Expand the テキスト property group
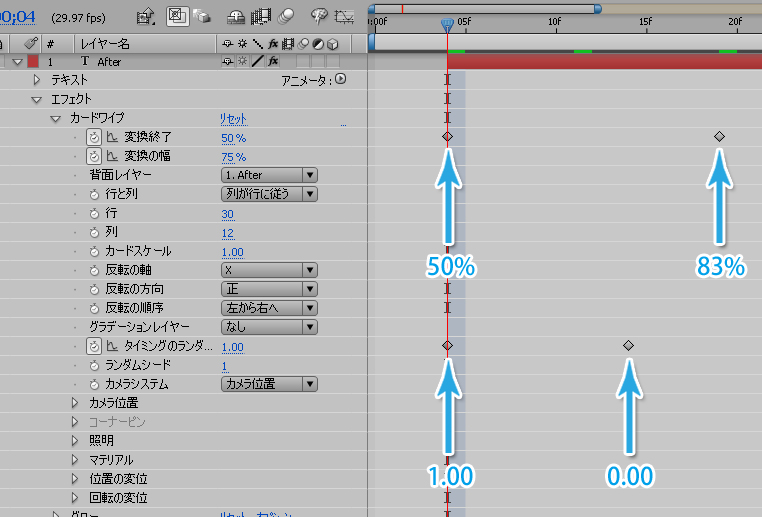This screenshot has height=517, width=762. [38, 80]
